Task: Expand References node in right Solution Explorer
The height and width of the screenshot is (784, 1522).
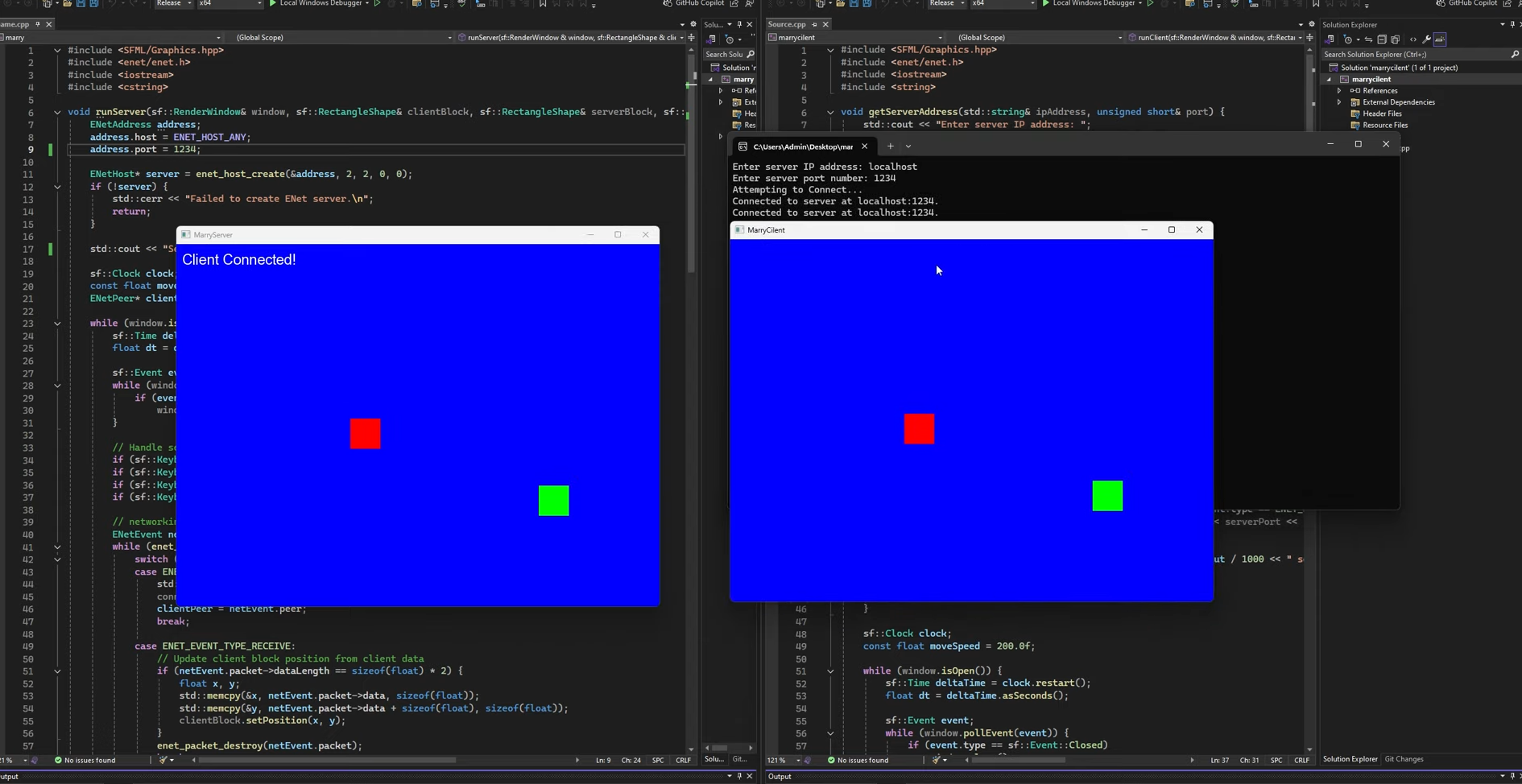Action: (1339, 91)
